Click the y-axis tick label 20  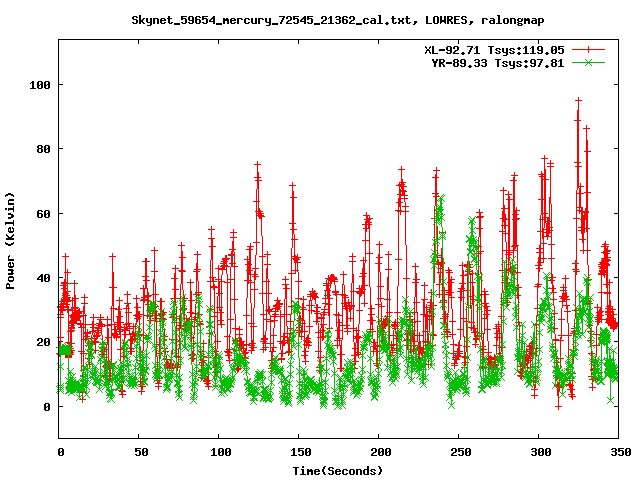click(x=44, y=342)
